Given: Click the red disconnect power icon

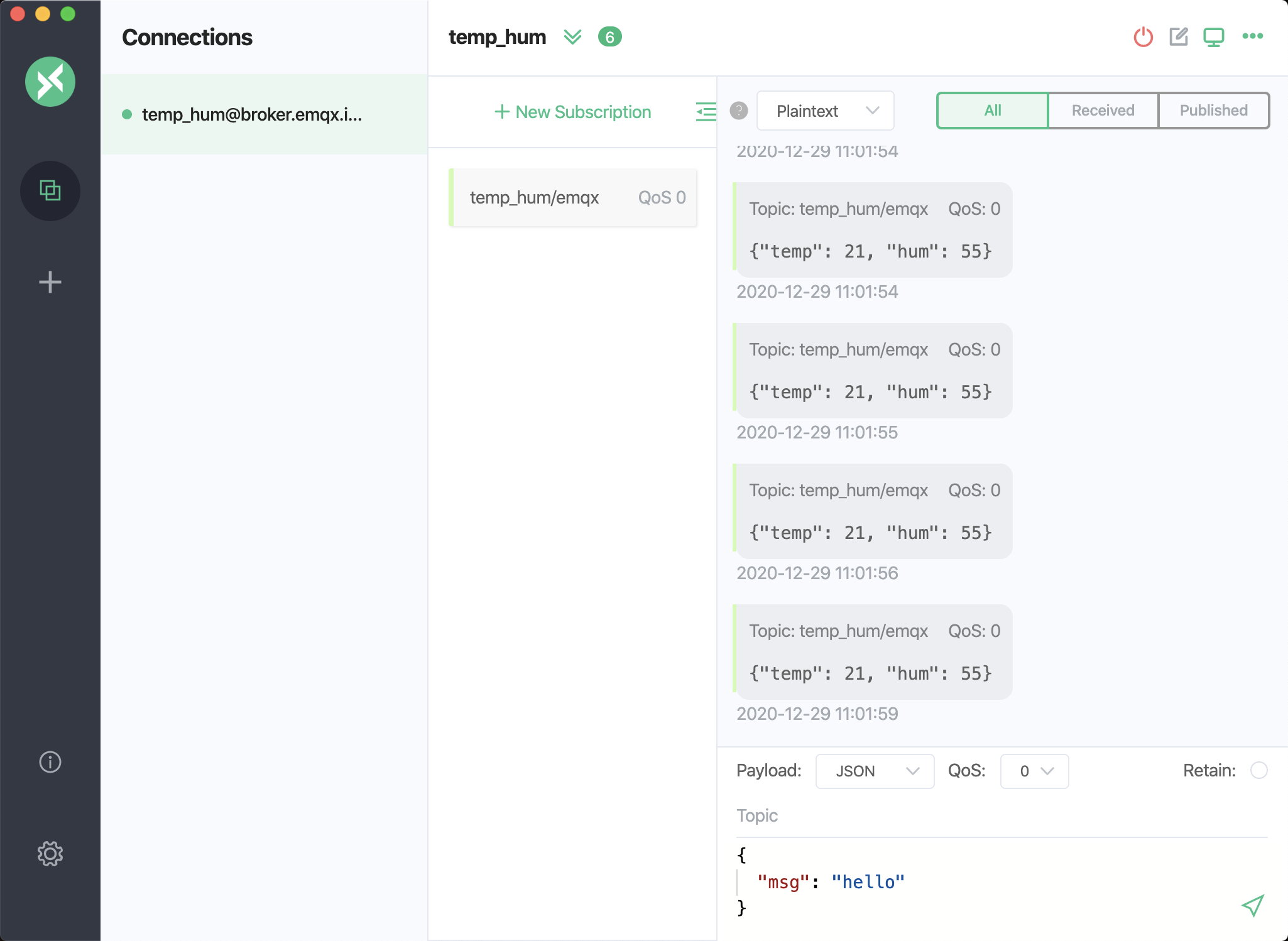Looking at the screenshot, I should (x=1143, y=37).
